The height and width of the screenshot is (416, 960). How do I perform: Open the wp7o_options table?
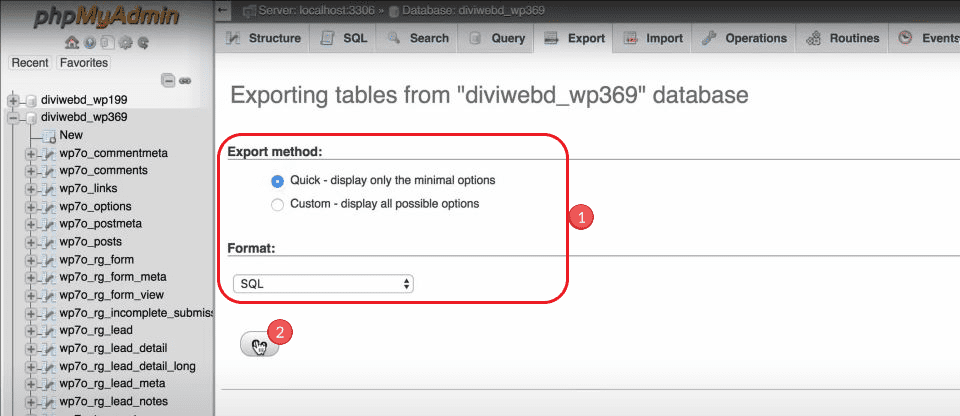[95, 206]
